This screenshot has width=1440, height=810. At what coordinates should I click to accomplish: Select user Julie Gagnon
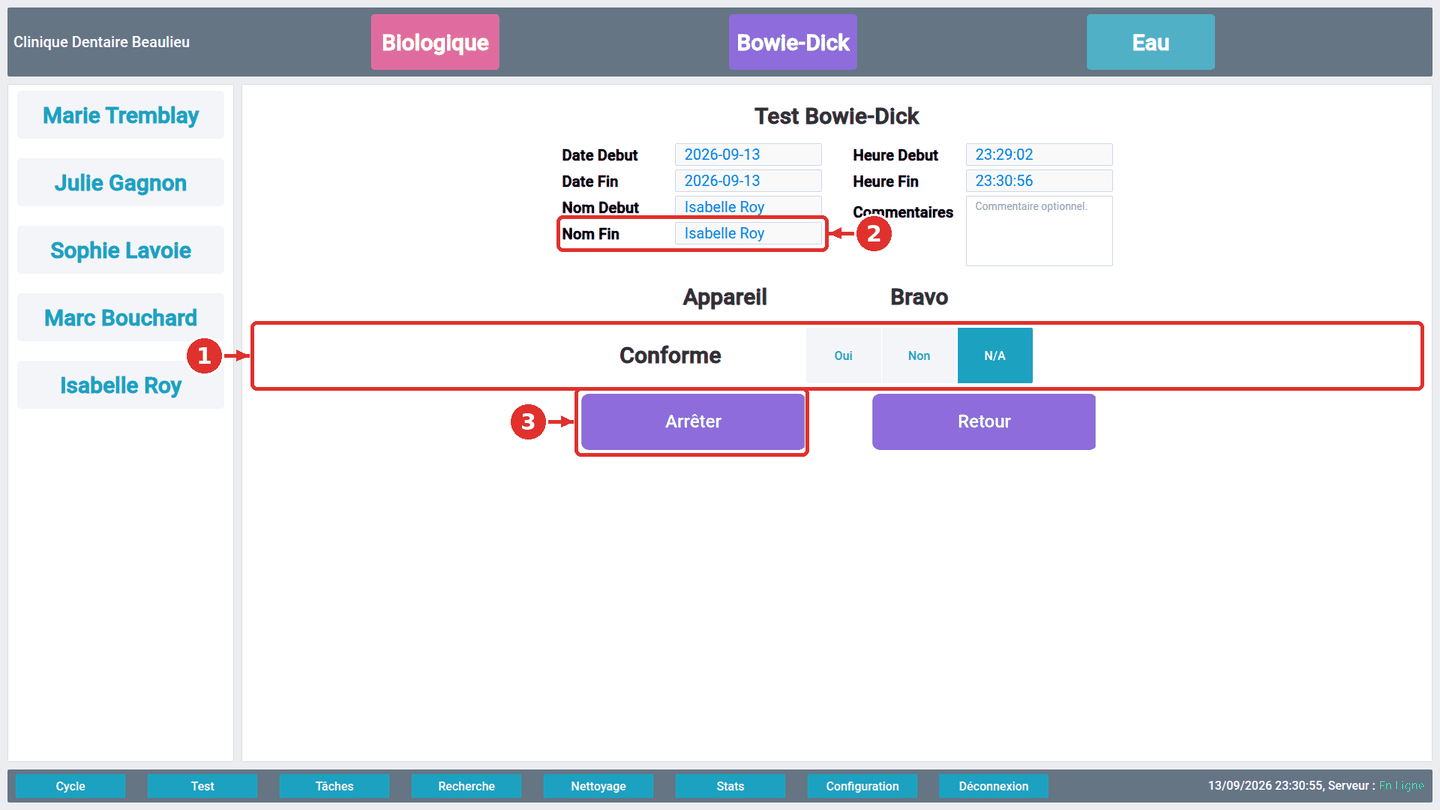pyautogui.click(x=121, y=183)
